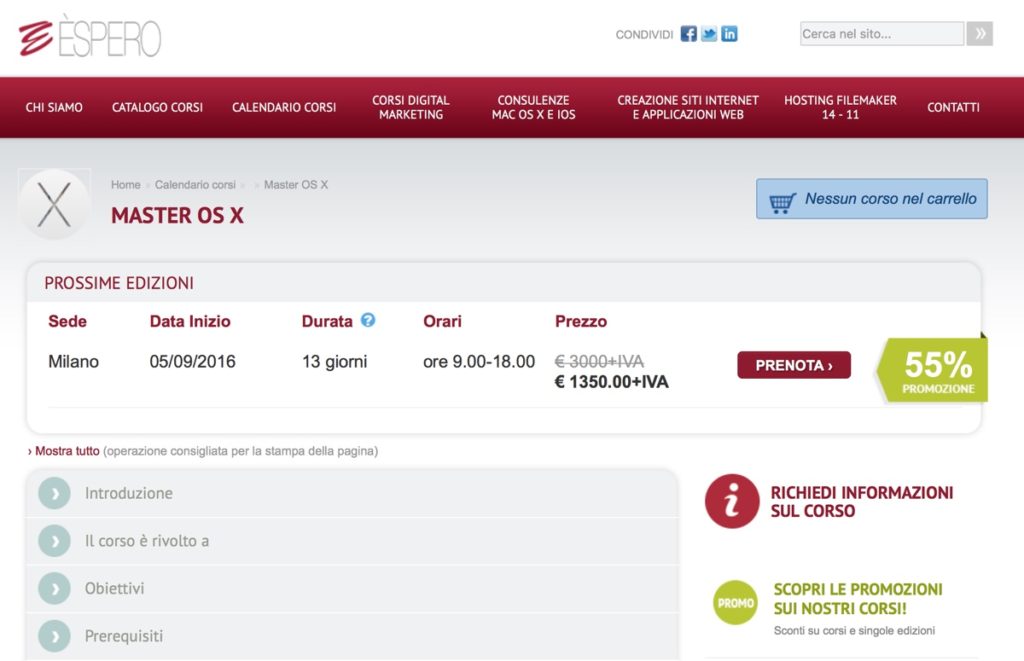Viewport: 1024px width, 661px height.
Task: Expand the Prerequisiti section
Action: [352, 636]
